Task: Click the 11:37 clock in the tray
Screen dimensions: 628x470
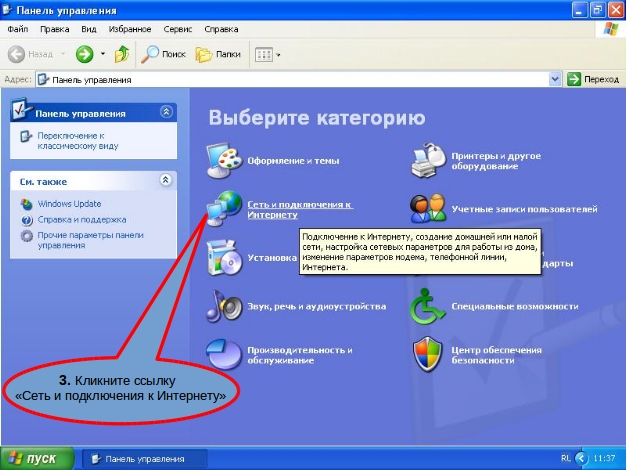Action: (x=604, y=458)
